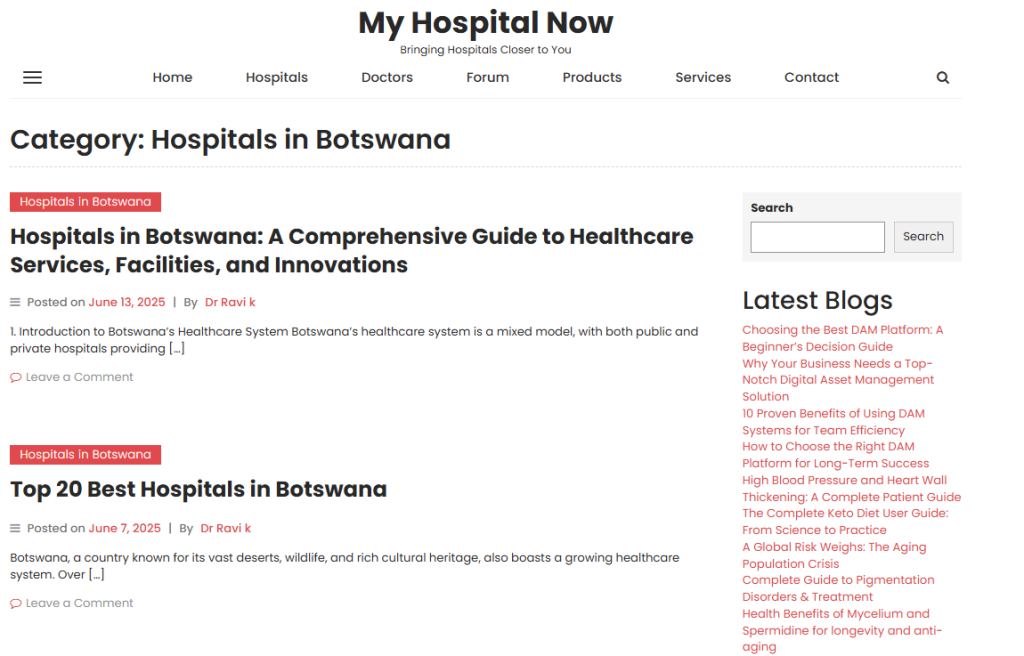Open author Dr Ravi k on first post
The image size is (1024, 656).
(x=230, y=303)
